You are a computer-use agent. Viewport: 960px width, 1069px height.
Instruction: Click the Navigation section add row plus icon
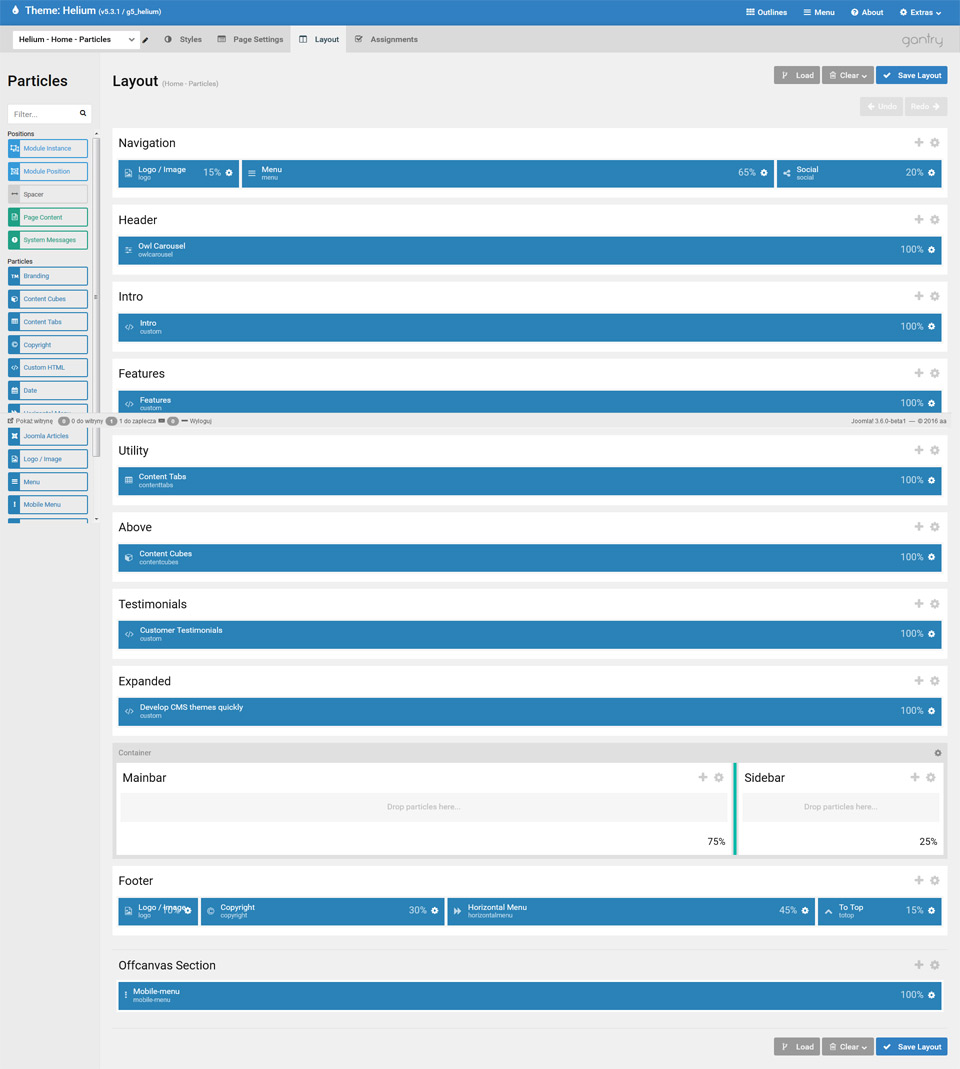coord(918,142)
